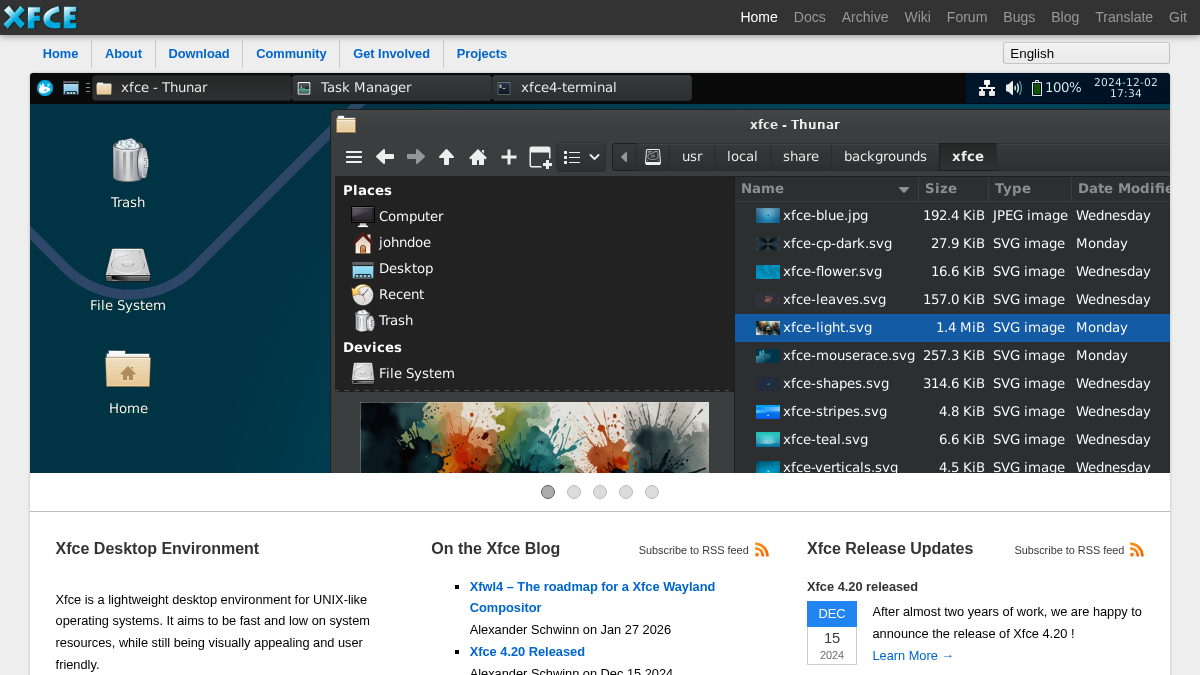This screenshot has height=675, width=1200.
Task: Click the RSS icon beside Xfce Release Updates
Action: point(1137,550)
